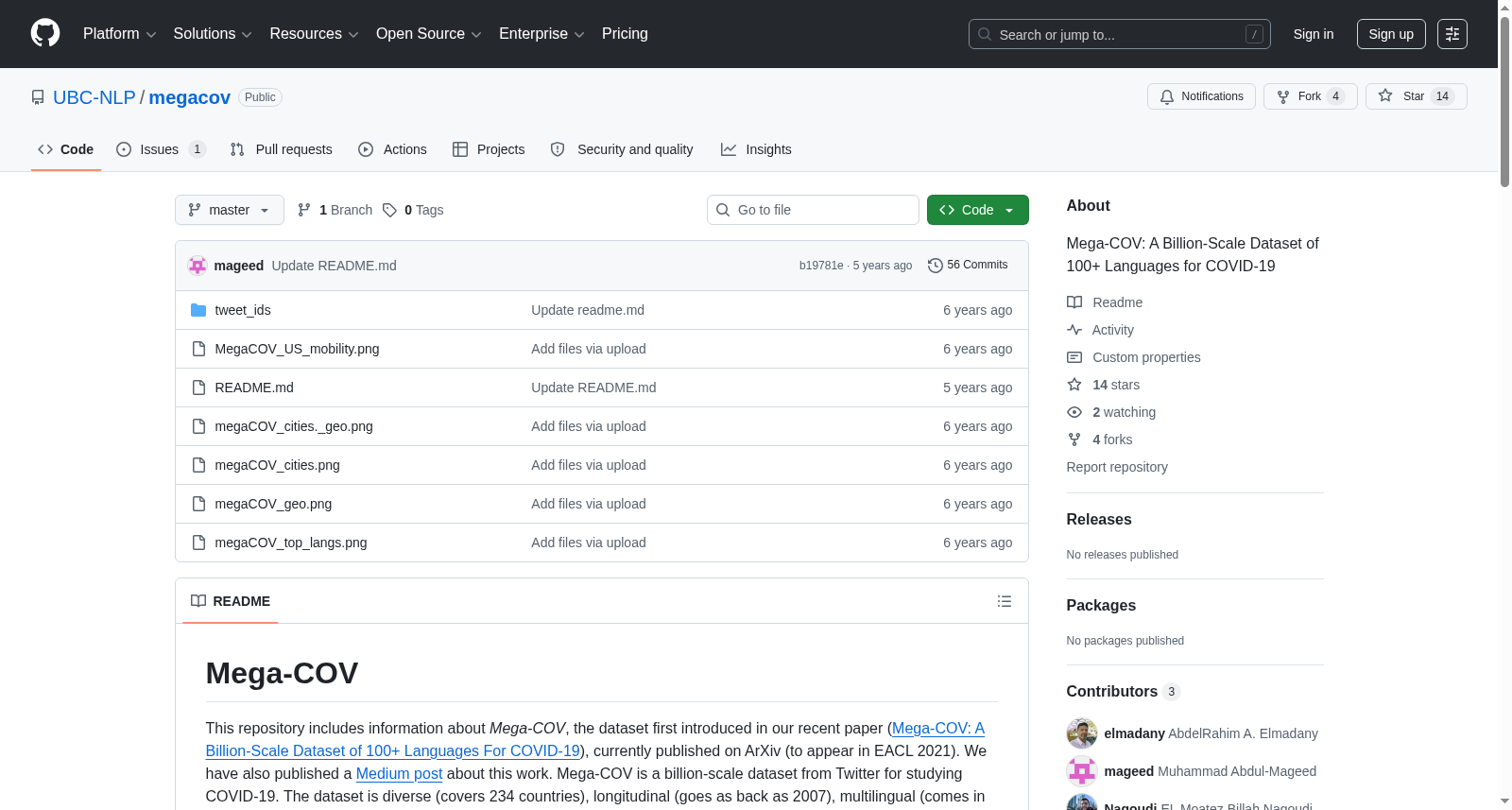Click the commit history clock icon
The width and height of the screenshot is (1512, 810).
(936, 266)
